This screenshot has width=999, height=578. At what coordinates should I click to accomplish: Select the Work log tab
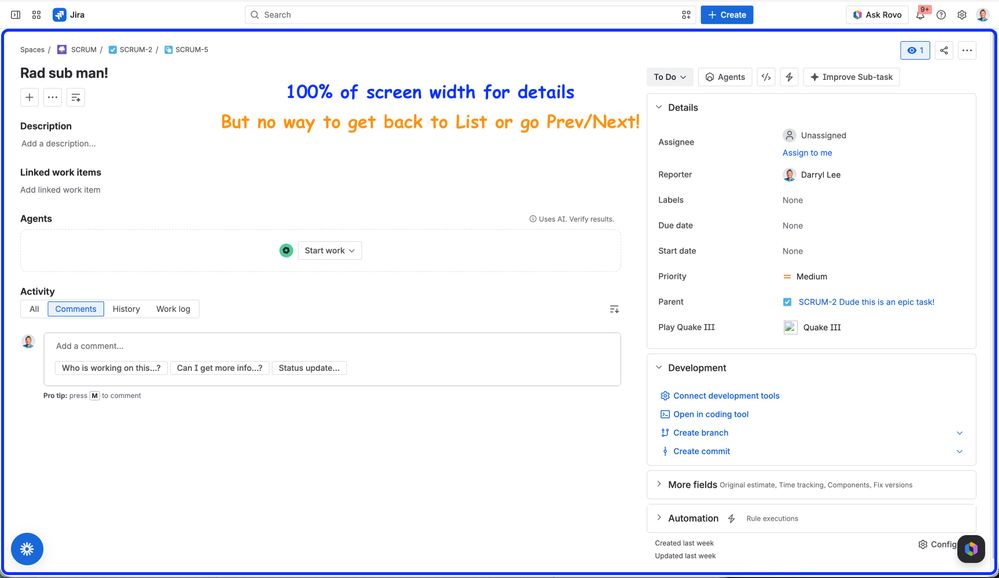coord(173,309)
